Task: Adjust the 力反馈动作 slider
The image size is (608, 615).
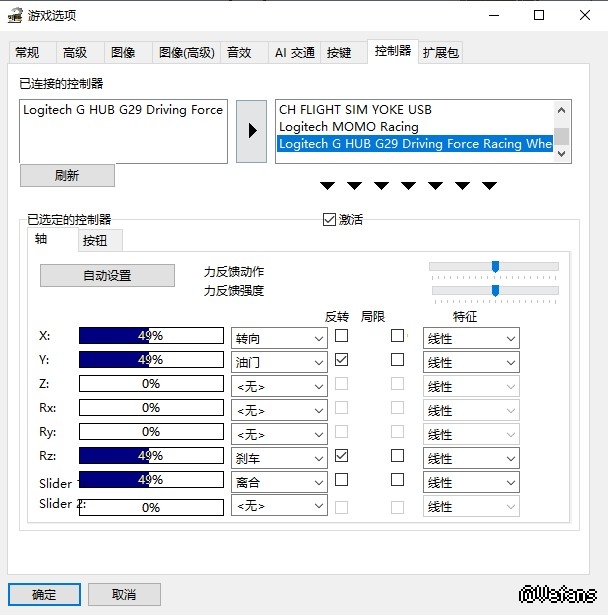Action: pos(494,267)
